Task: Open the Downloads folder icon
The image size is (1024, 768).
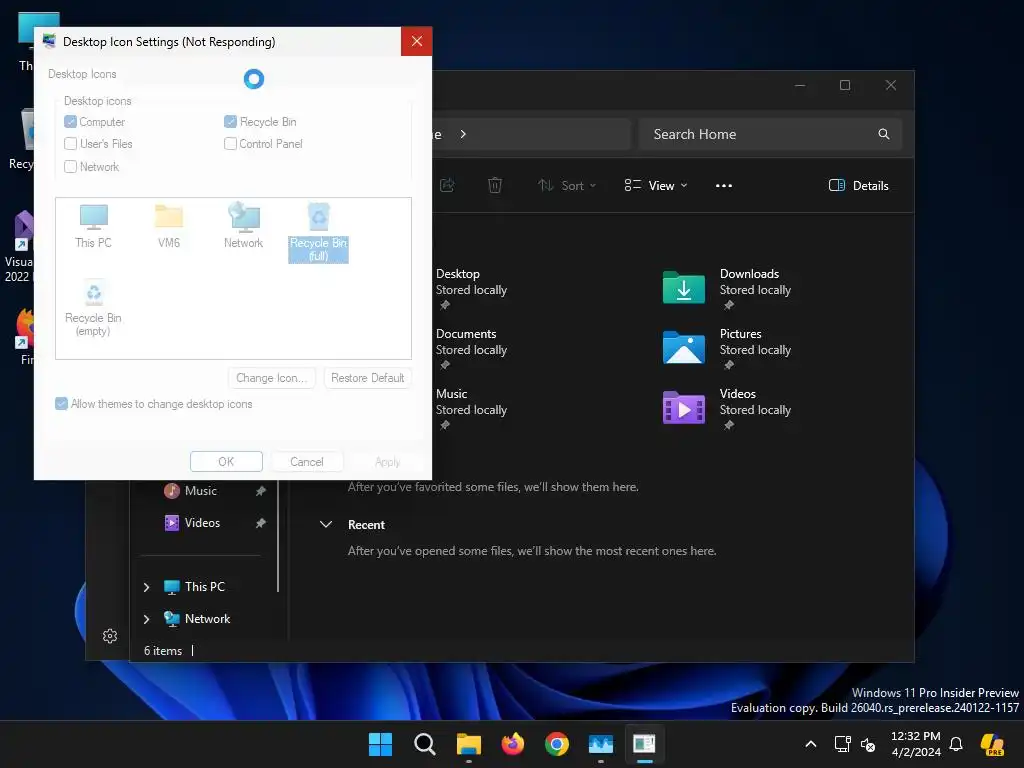Action: [684, 287]
